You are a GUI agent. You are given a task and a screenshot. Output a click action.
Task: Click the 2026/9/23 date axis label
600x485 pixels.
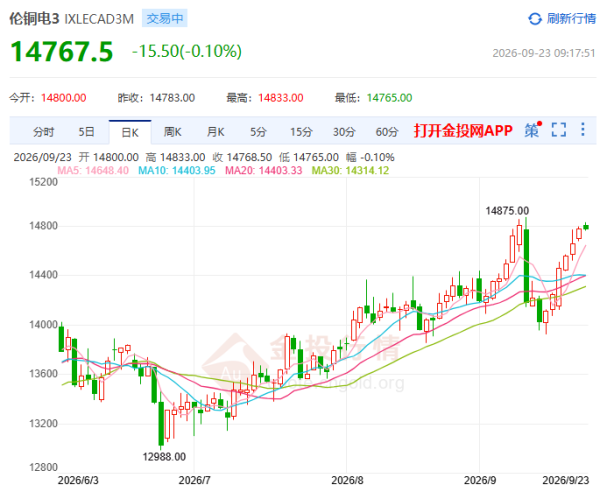coord(565,480)
